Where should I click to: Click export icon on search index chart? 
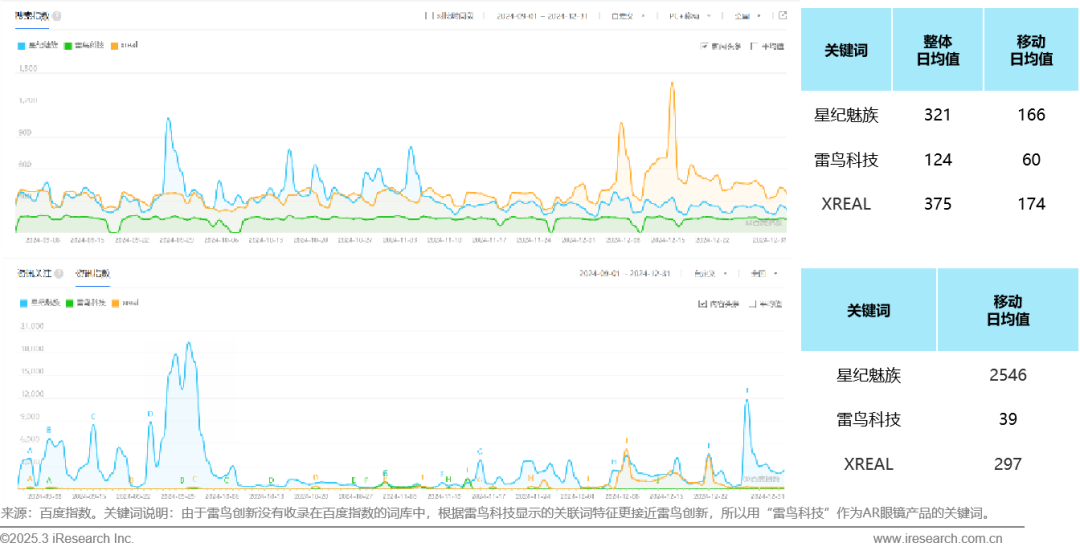pyautogui.click(x=782, y=15)
